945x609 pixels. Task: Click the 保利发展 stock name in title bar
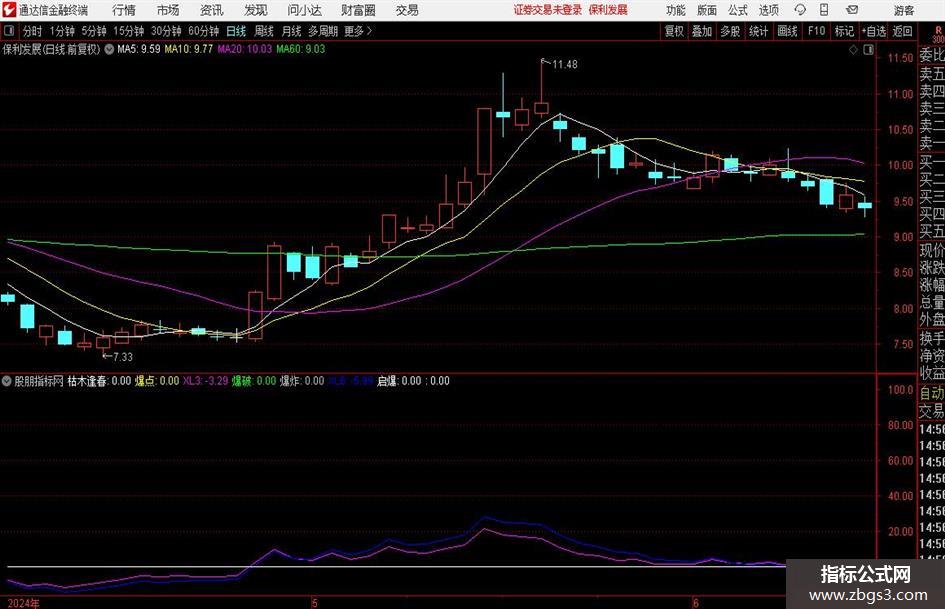click(x=608, y=10)
